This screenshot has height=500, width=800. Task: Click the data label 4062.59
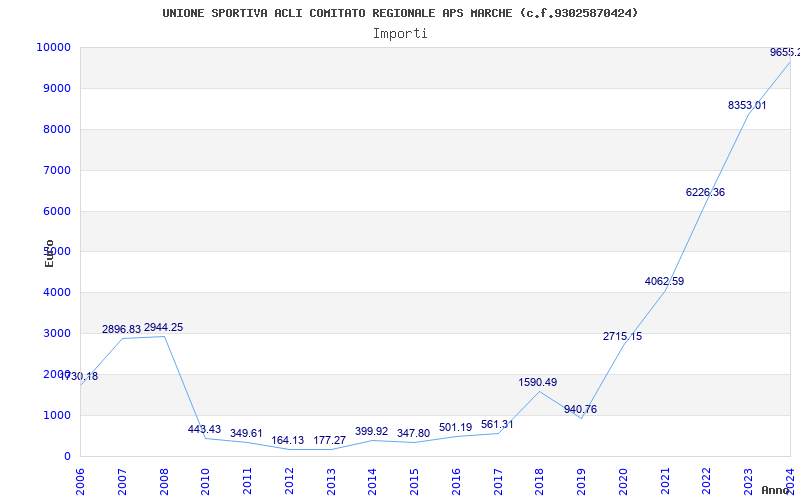[664, 282]
